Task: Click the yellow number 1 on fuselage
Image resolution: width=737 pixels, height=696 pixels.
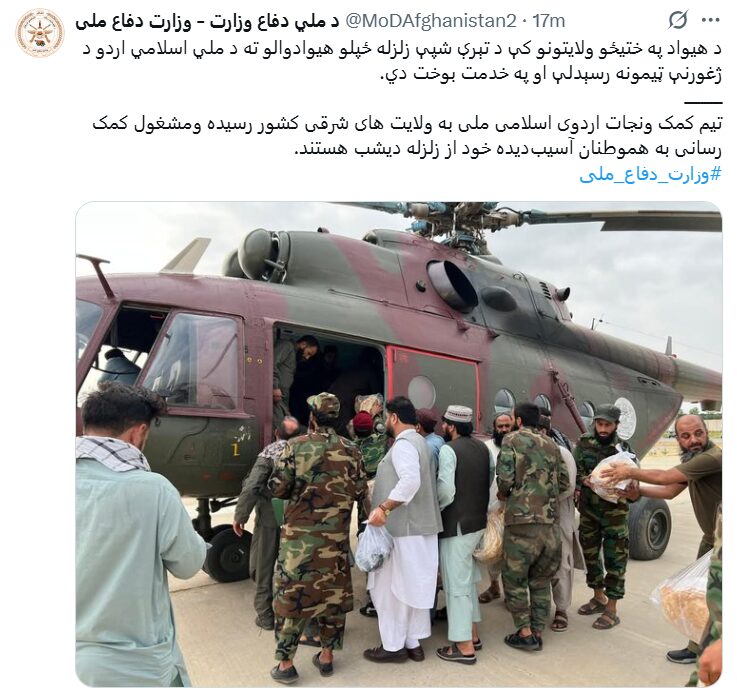Action: click(235, 449)
